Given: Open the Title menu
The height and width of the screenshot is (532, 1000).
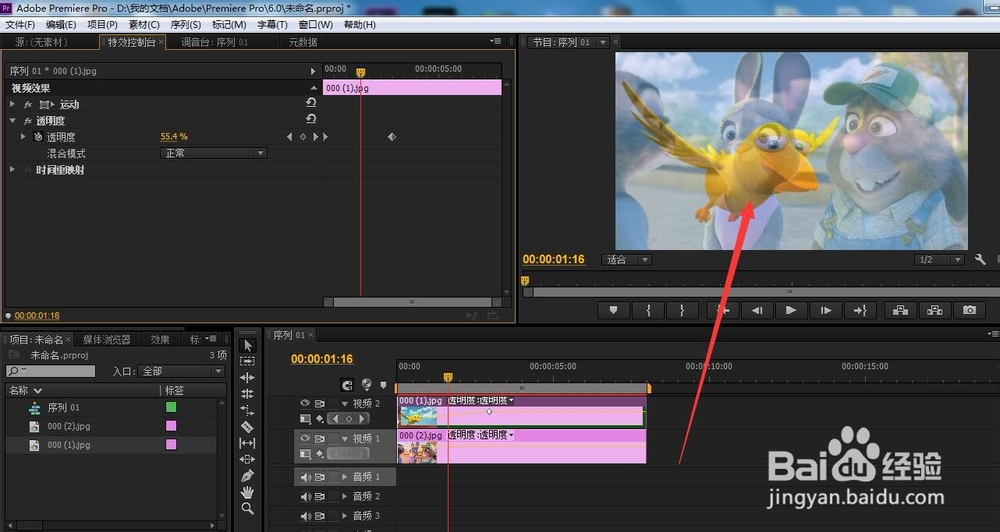Looking at the screenshot, I should click(x=272, y=24).
